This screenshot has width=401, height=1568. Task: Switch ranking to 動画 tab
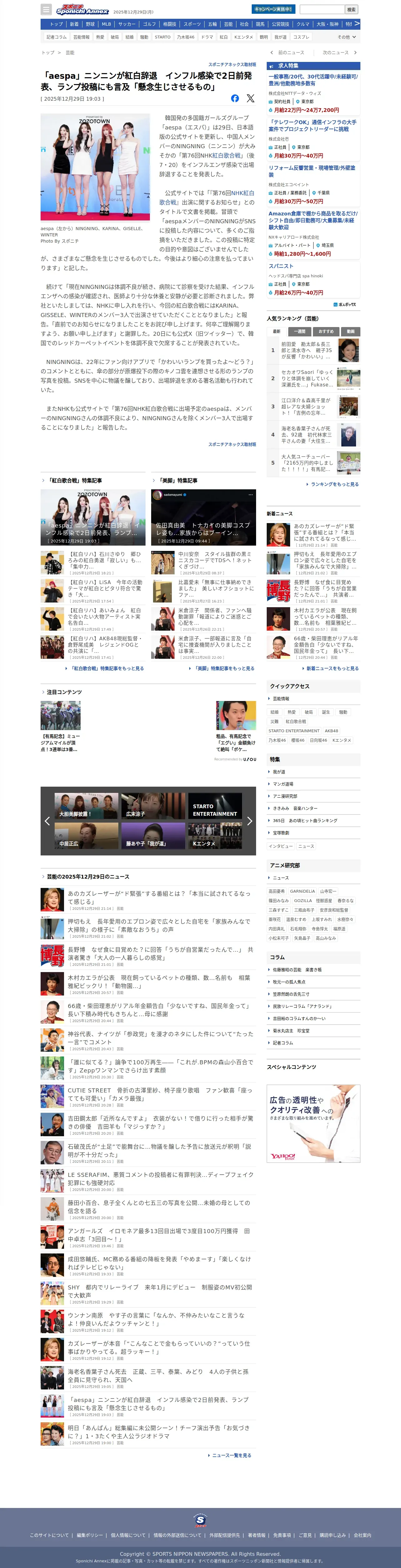(x=351, y=332)
